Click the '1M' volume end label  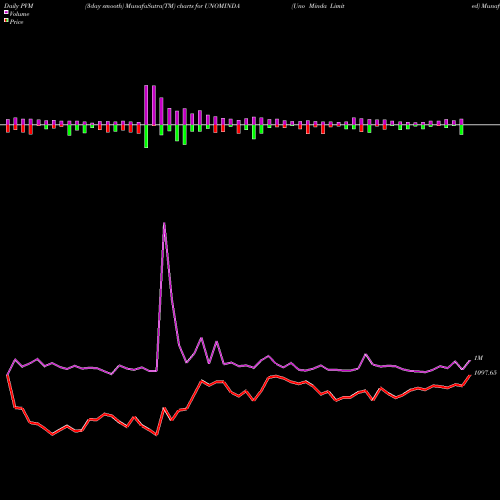coord(478,358)
